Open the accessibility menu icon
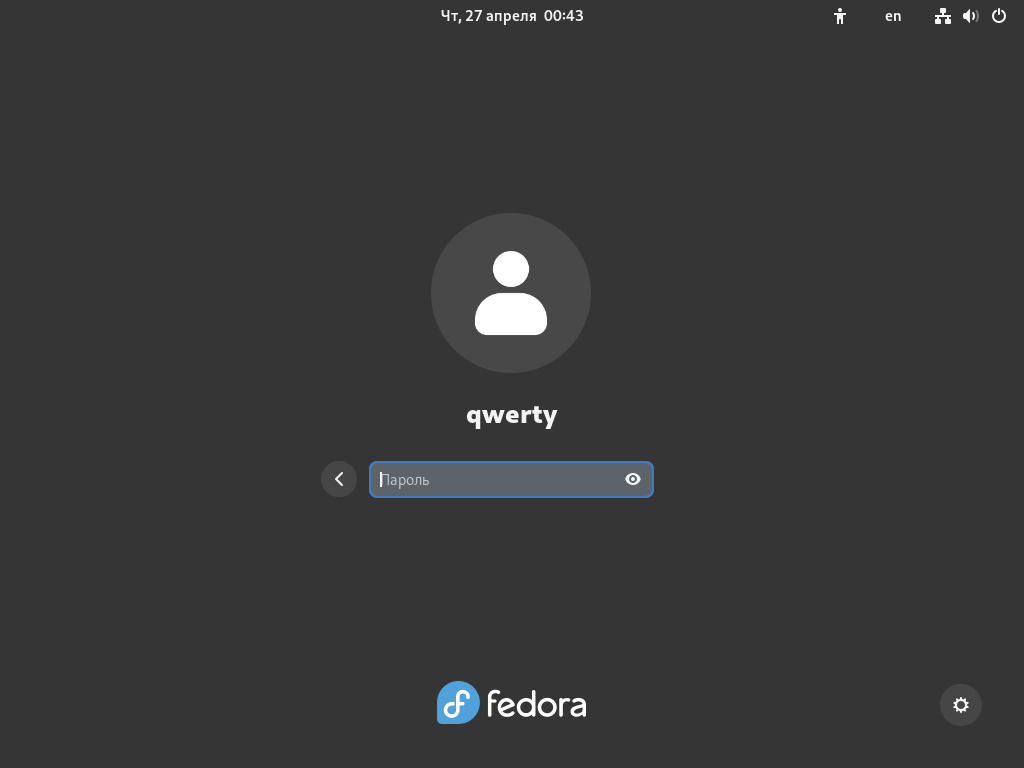 840,16
